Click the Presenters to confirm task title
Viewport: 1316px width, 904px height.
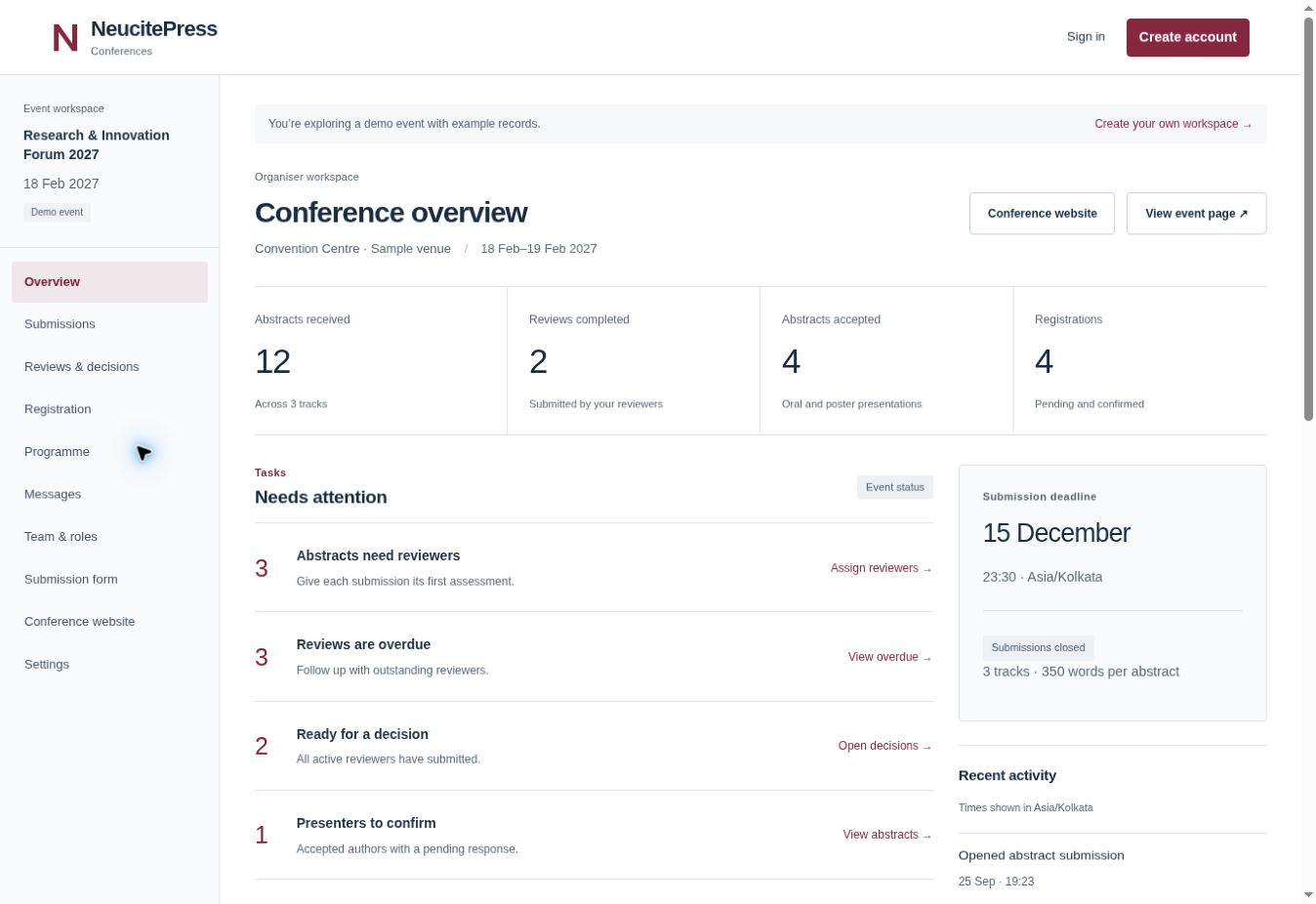366,823
